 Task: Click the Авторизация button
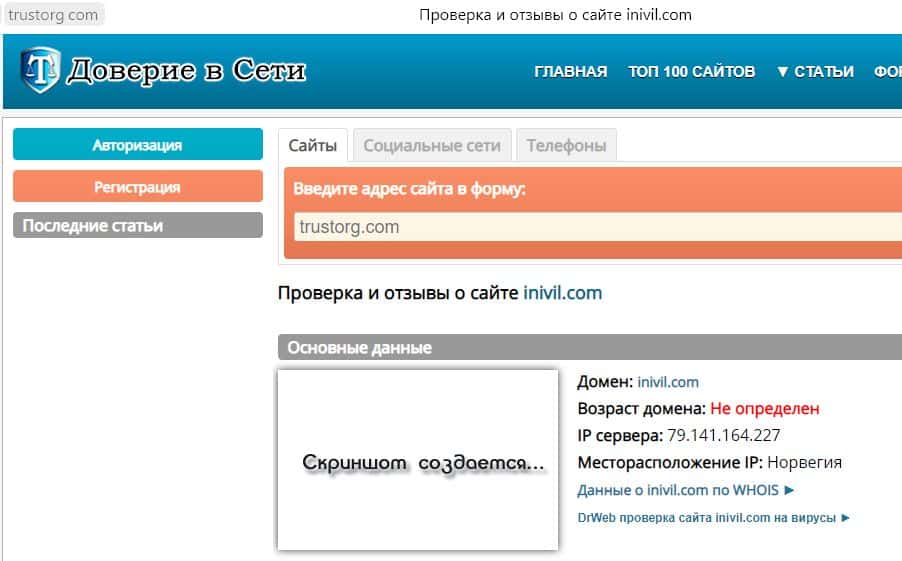tap(137, 144)
